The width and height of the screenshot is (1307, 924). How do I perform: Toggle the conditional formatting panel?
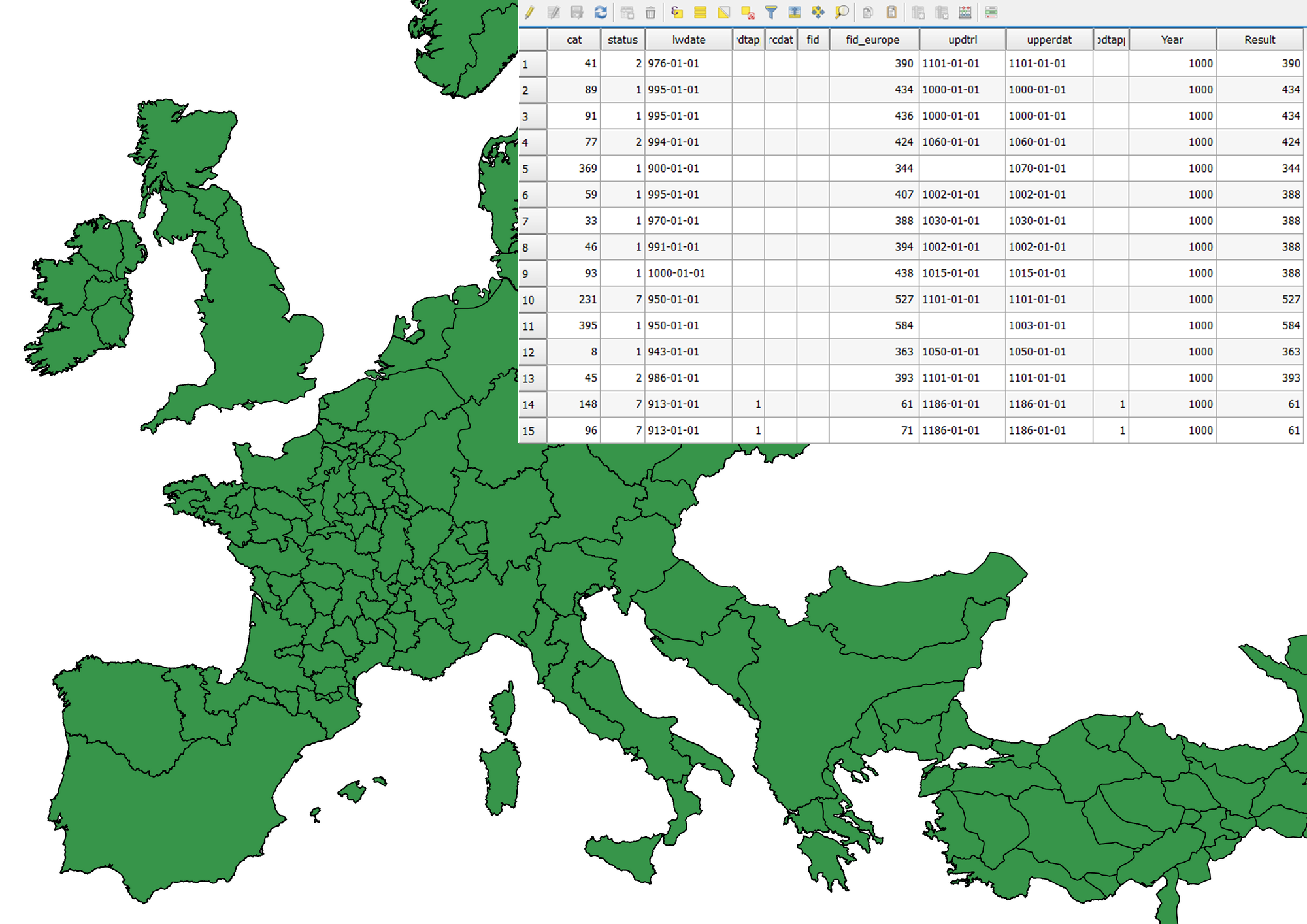[991, 12]
